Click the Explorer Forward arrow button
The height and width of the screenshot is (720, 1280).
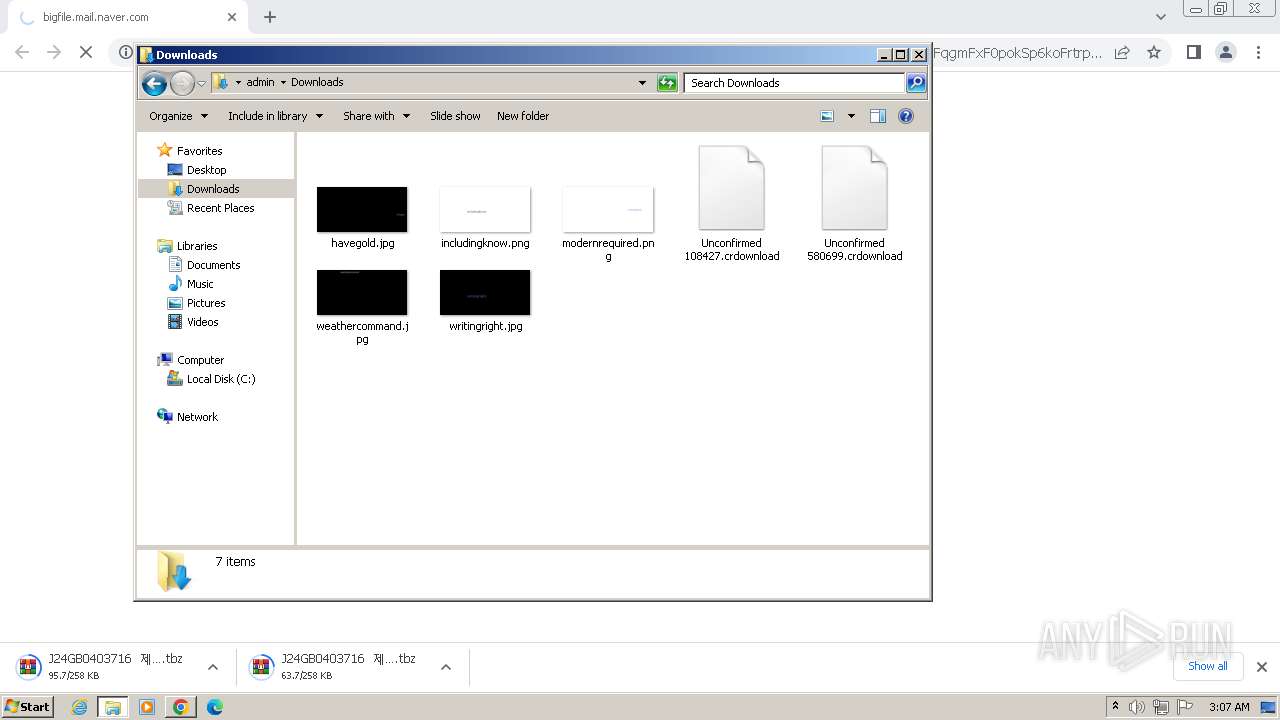coord(182,83)
